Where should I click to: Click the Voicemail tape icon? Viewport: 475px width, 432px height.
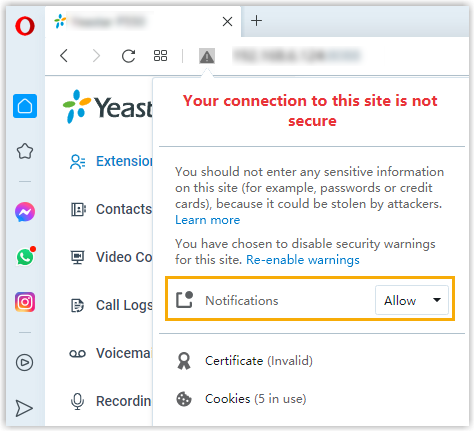click(x=77, y=353)
